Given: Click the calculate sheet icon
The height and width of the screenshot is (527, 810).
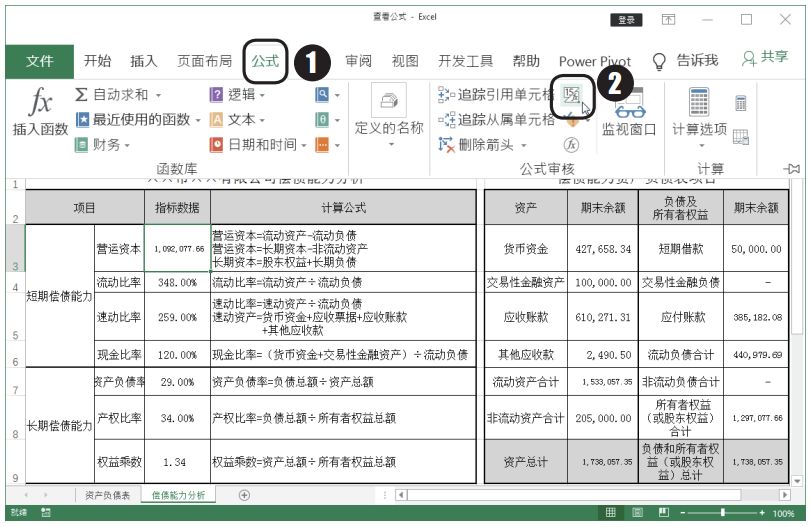Looking at the screenshot, I should pyautogui.click(x=741, y=137).
